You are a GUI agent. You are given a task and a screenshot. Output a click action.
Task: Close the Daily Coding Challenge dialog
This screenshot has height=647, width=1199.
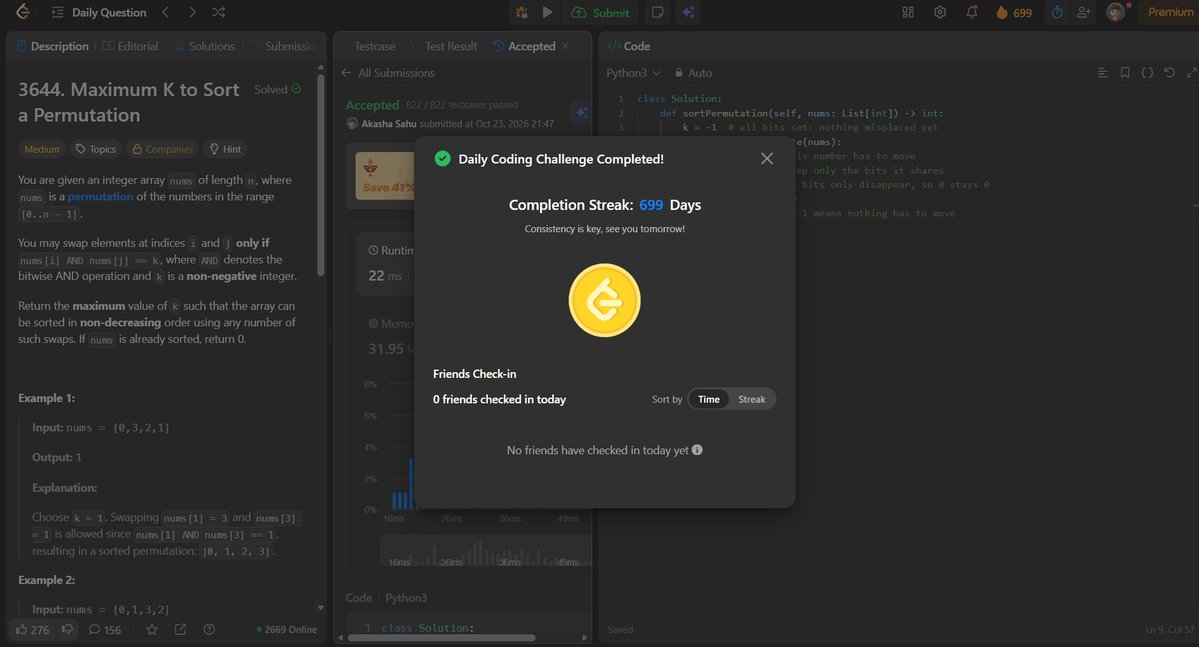pos(767,158)
